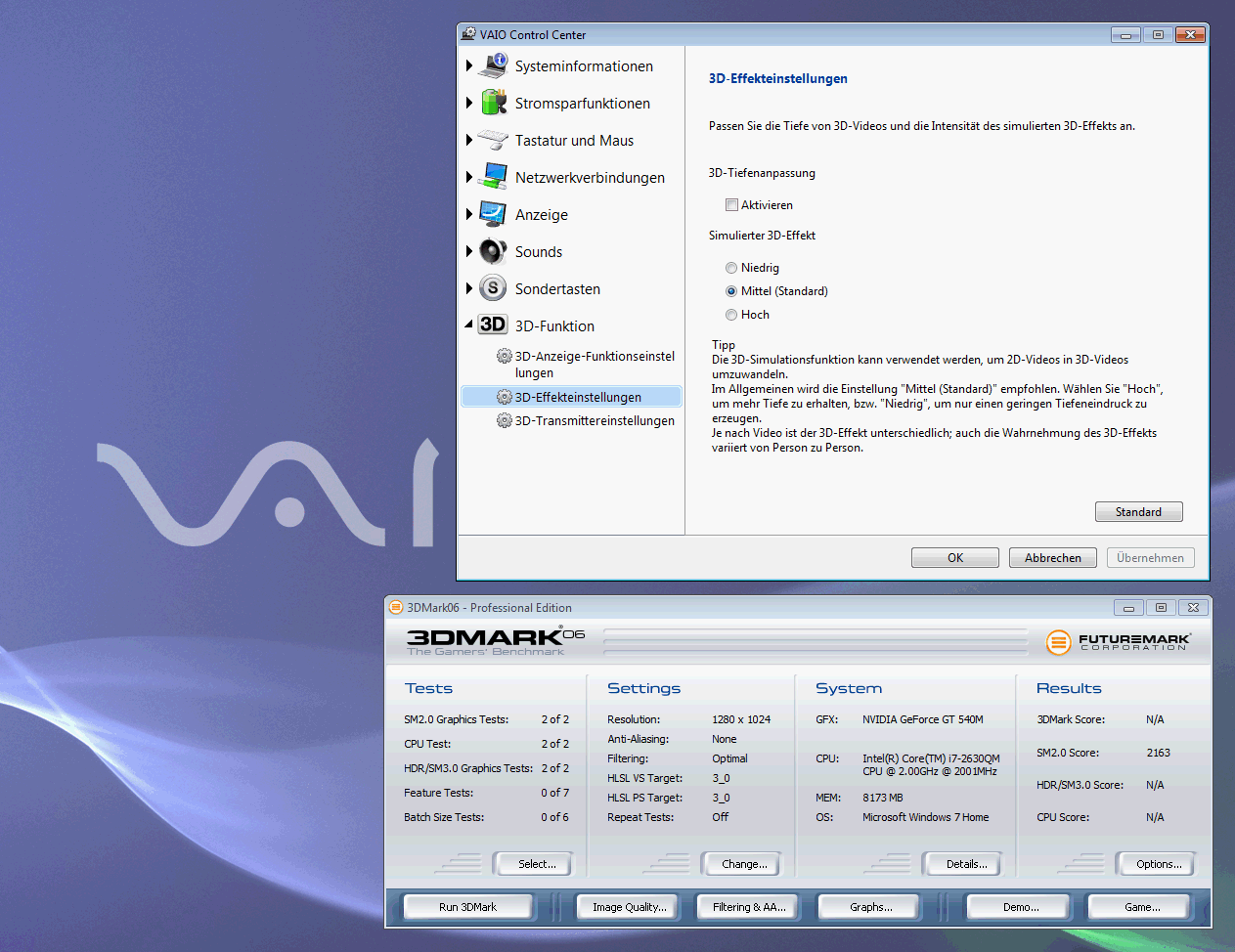Image resolution: width=1235 pixels, height=952 pixels.
Task: Click the 3DMark06 logo banner
Action: click(496, 640)
